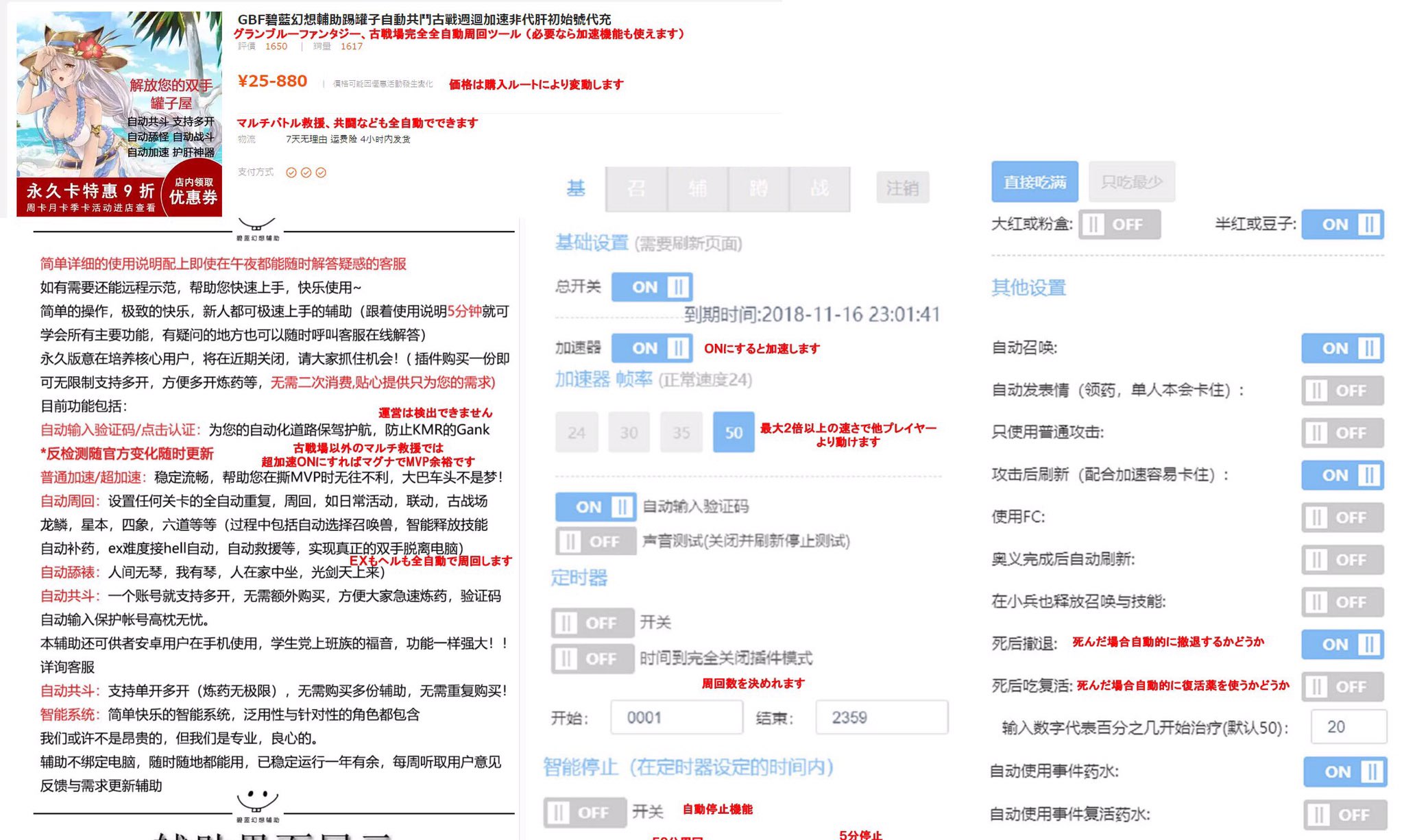Image resolution: width=1404 pixels, height=840 pixels.
Task: Open the 基 basic settings tab
Action: (576, 188)
